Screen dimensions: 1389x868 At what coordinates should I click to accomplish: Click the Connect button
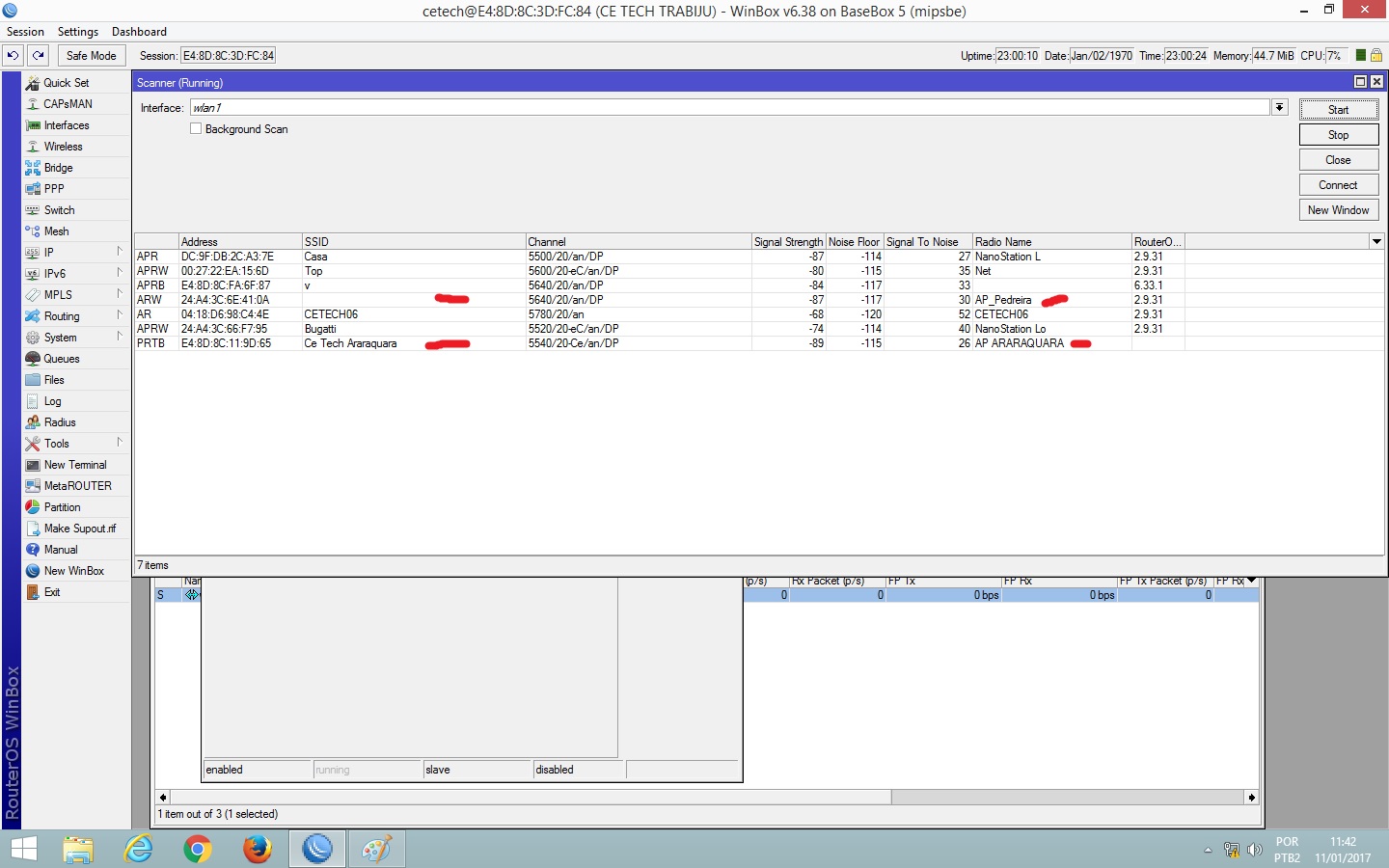1339,185
